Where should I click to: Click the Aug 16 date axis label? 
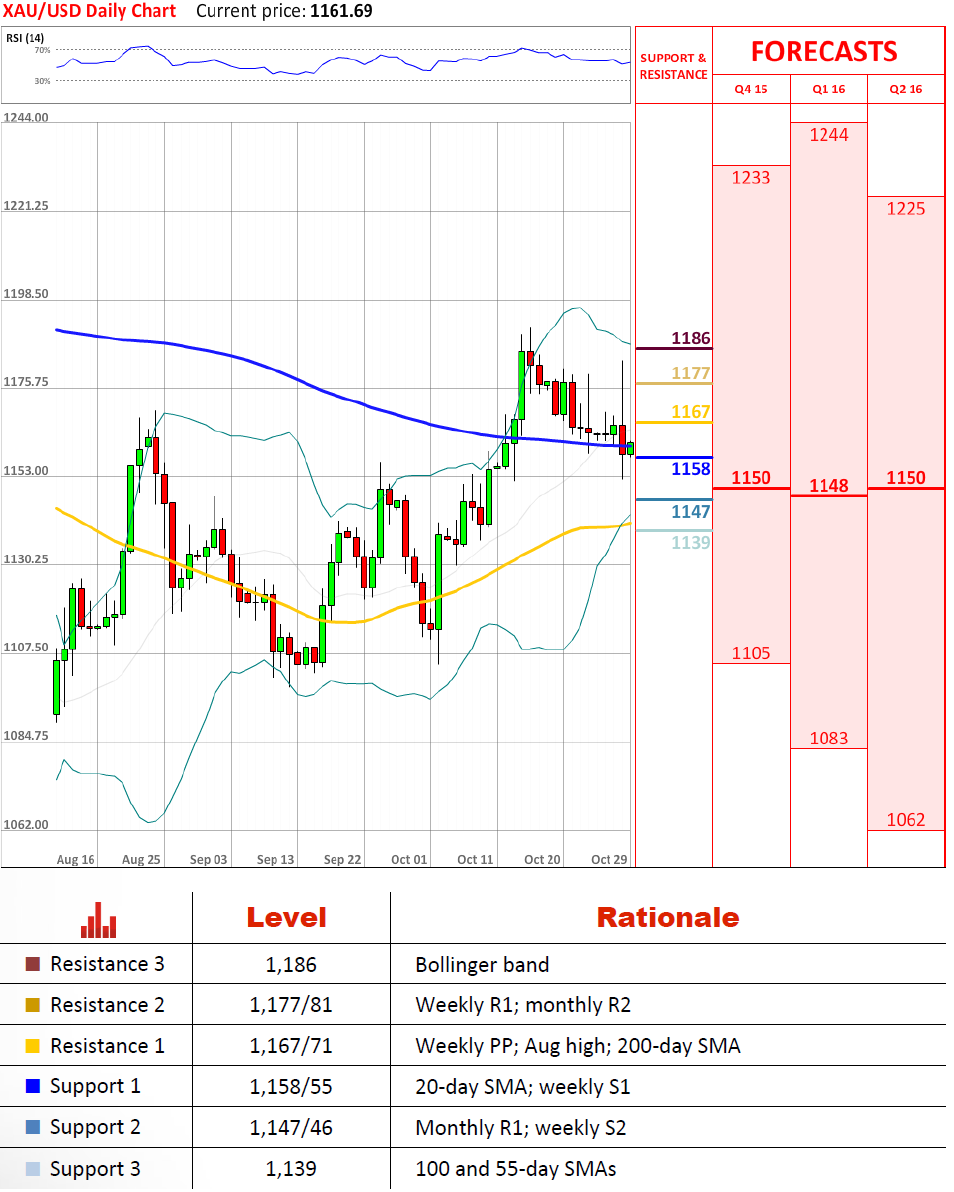point(75,860)
